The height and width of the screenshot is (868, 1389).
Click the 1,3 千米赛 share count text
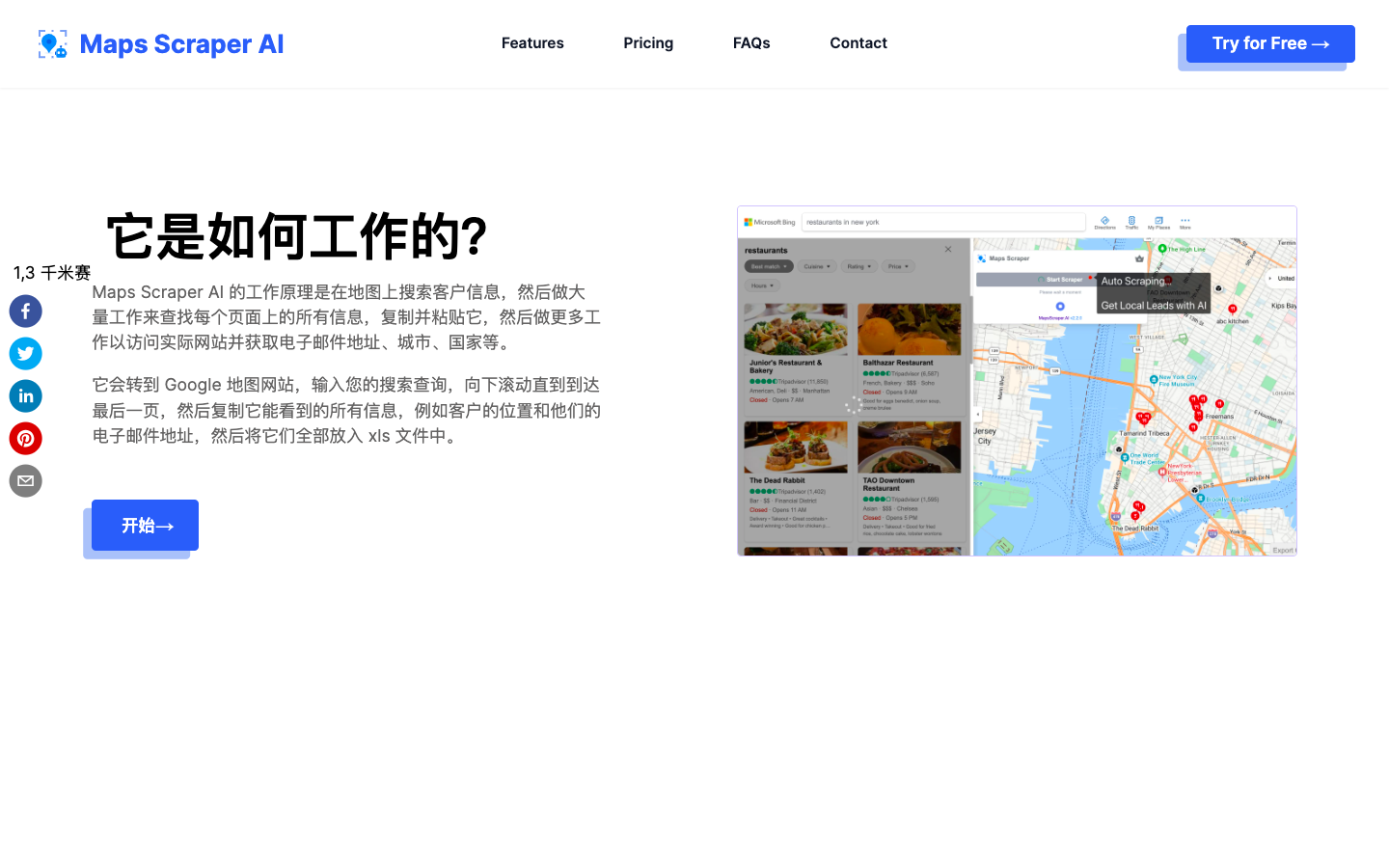pos(52,273)
